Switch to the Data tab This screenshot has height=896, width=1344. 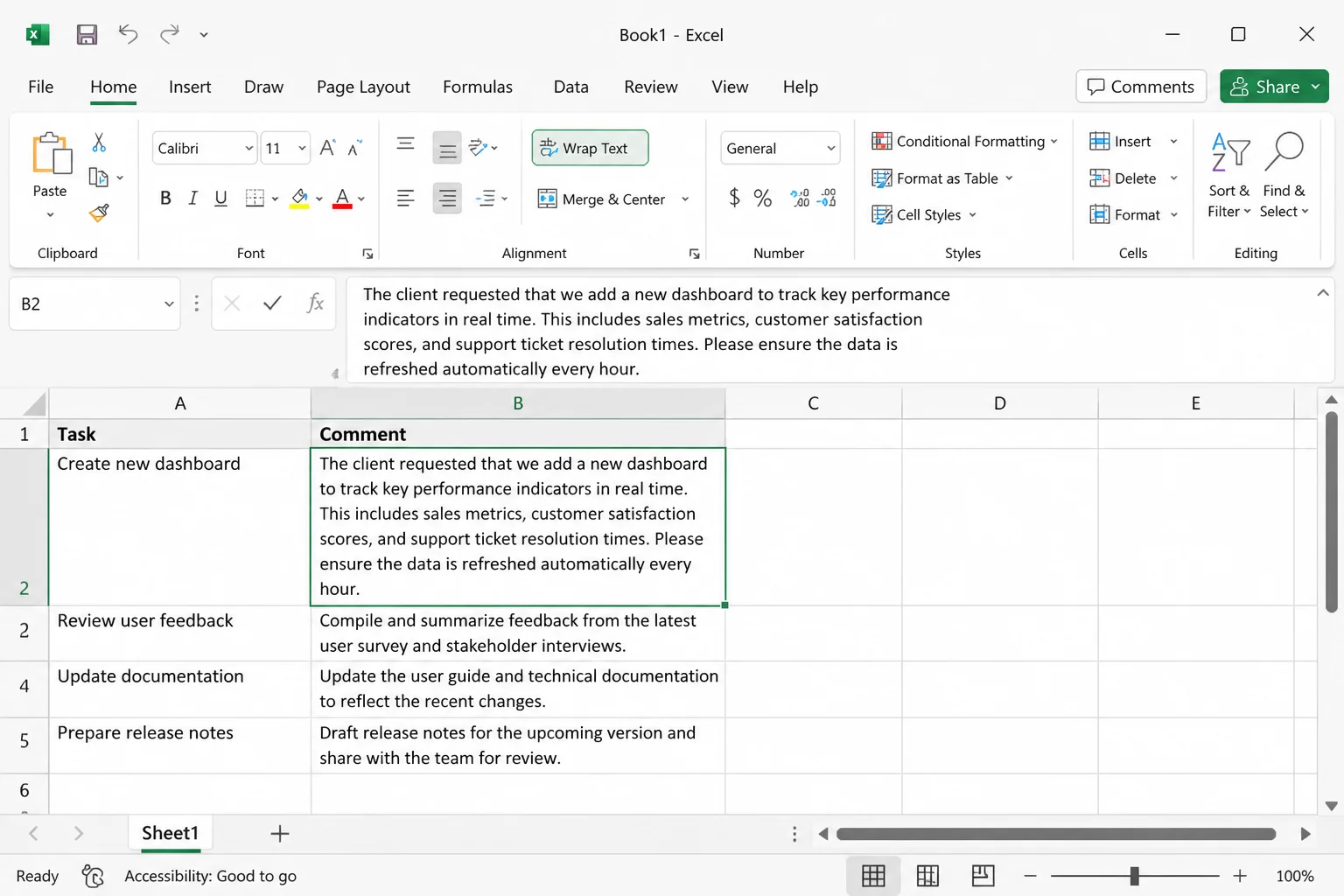point(570,87)
